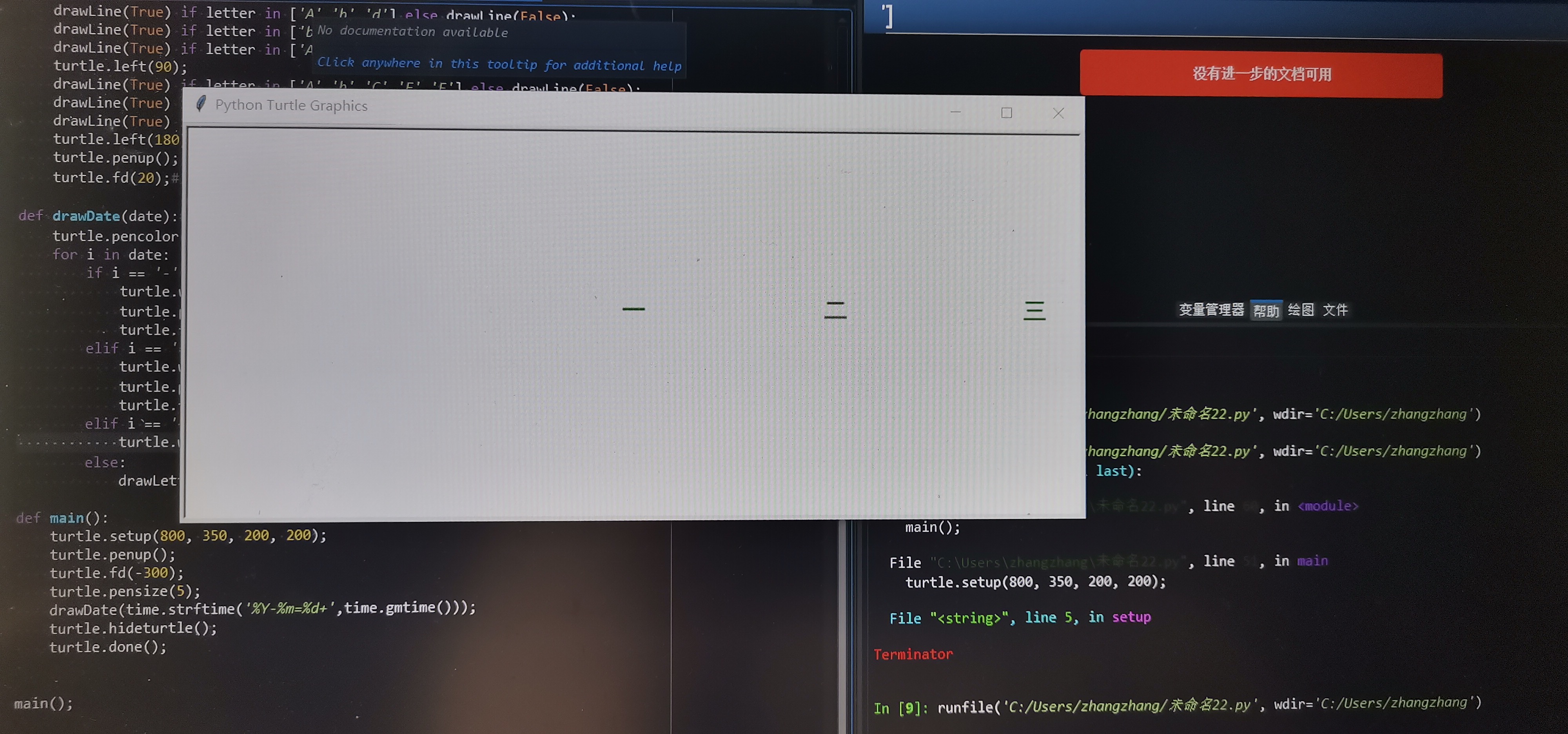
Task: Click the red Terminator error text
Action: [913, 654]
